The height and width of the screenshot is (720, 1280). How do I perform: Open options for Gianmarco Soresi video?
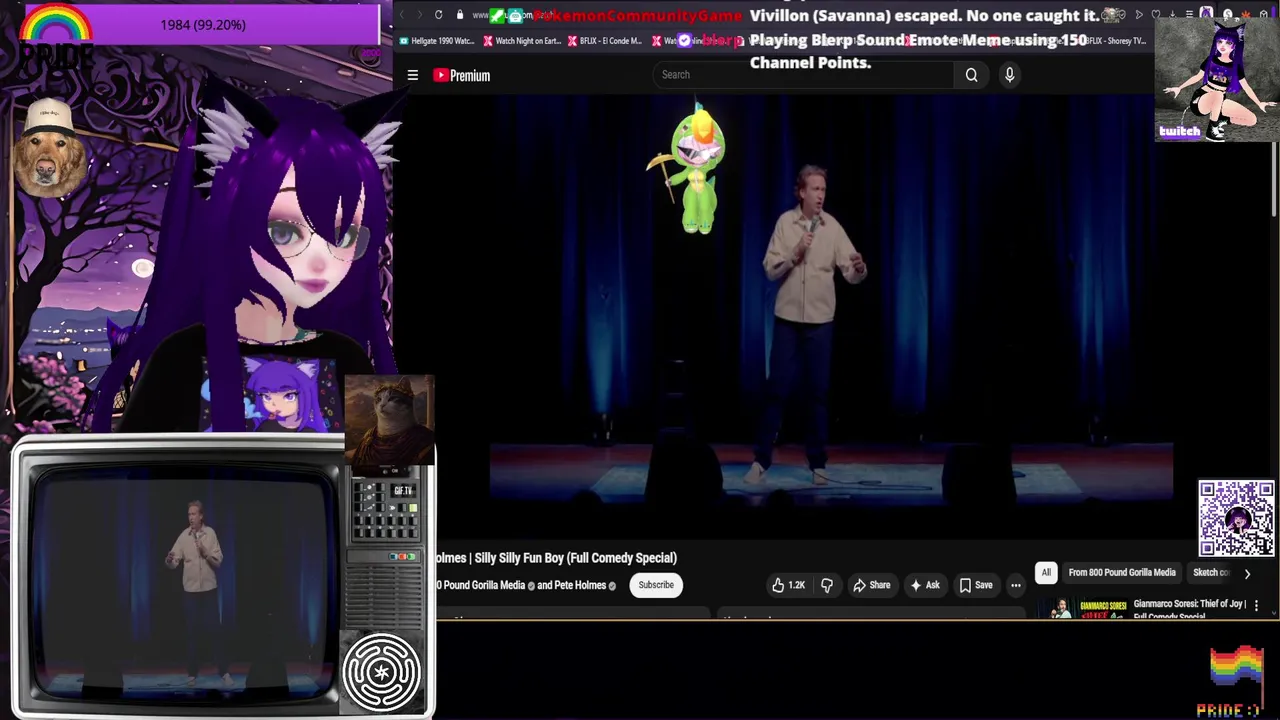1256,606
